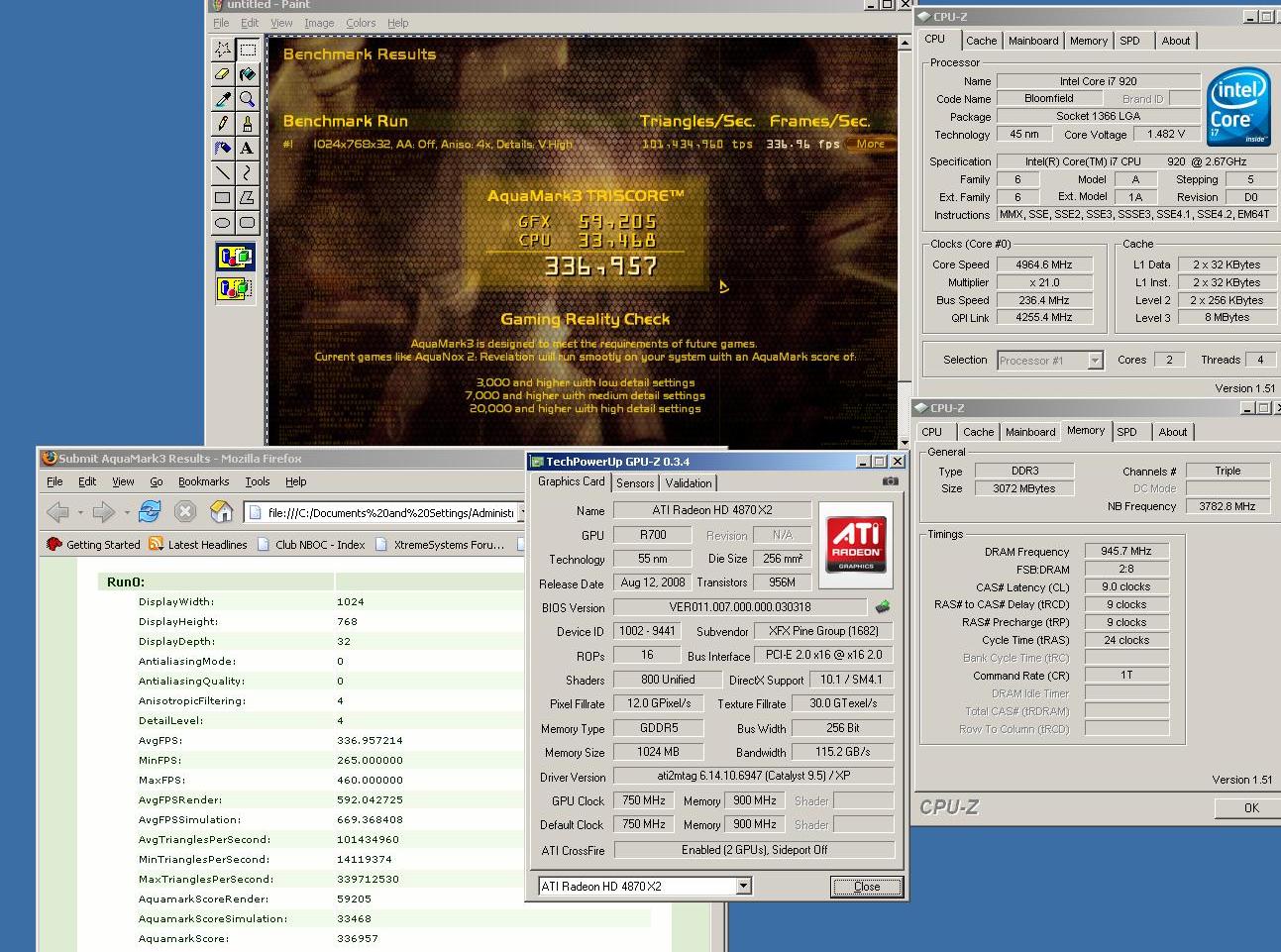Choose the Fill With Color bucket tool

click(x=247, y=73)
